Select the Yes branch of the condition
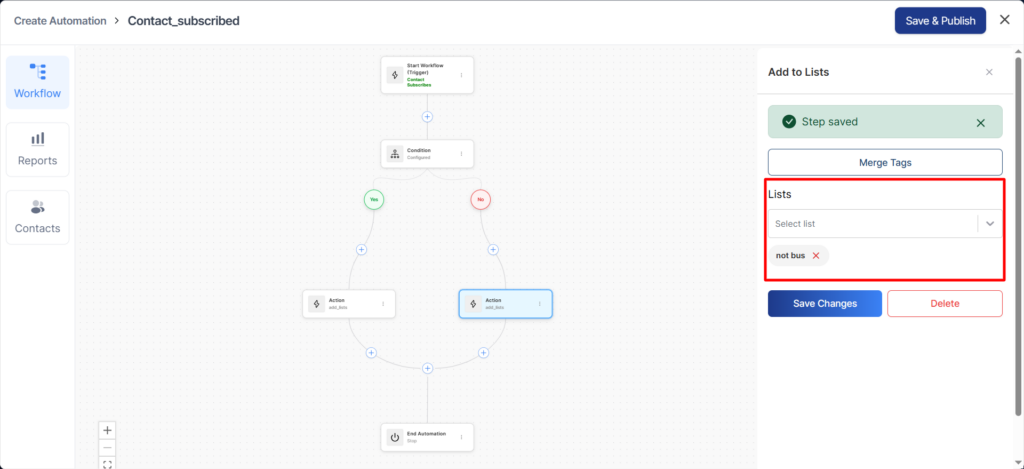The height and width of the screenshot is (469, 1024). pos(374,199)
